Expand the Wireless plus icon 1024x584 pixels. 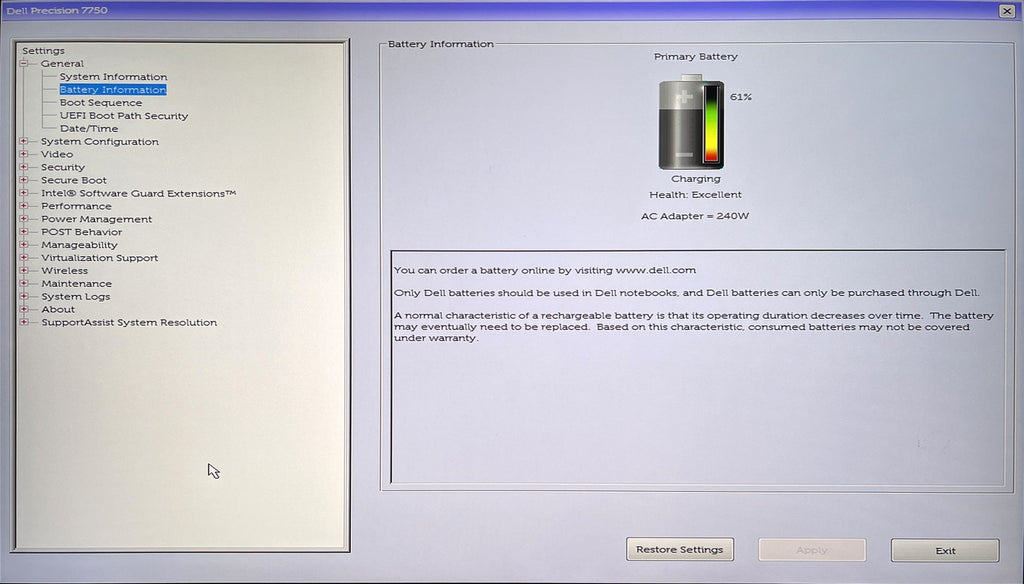pos(24,270)
